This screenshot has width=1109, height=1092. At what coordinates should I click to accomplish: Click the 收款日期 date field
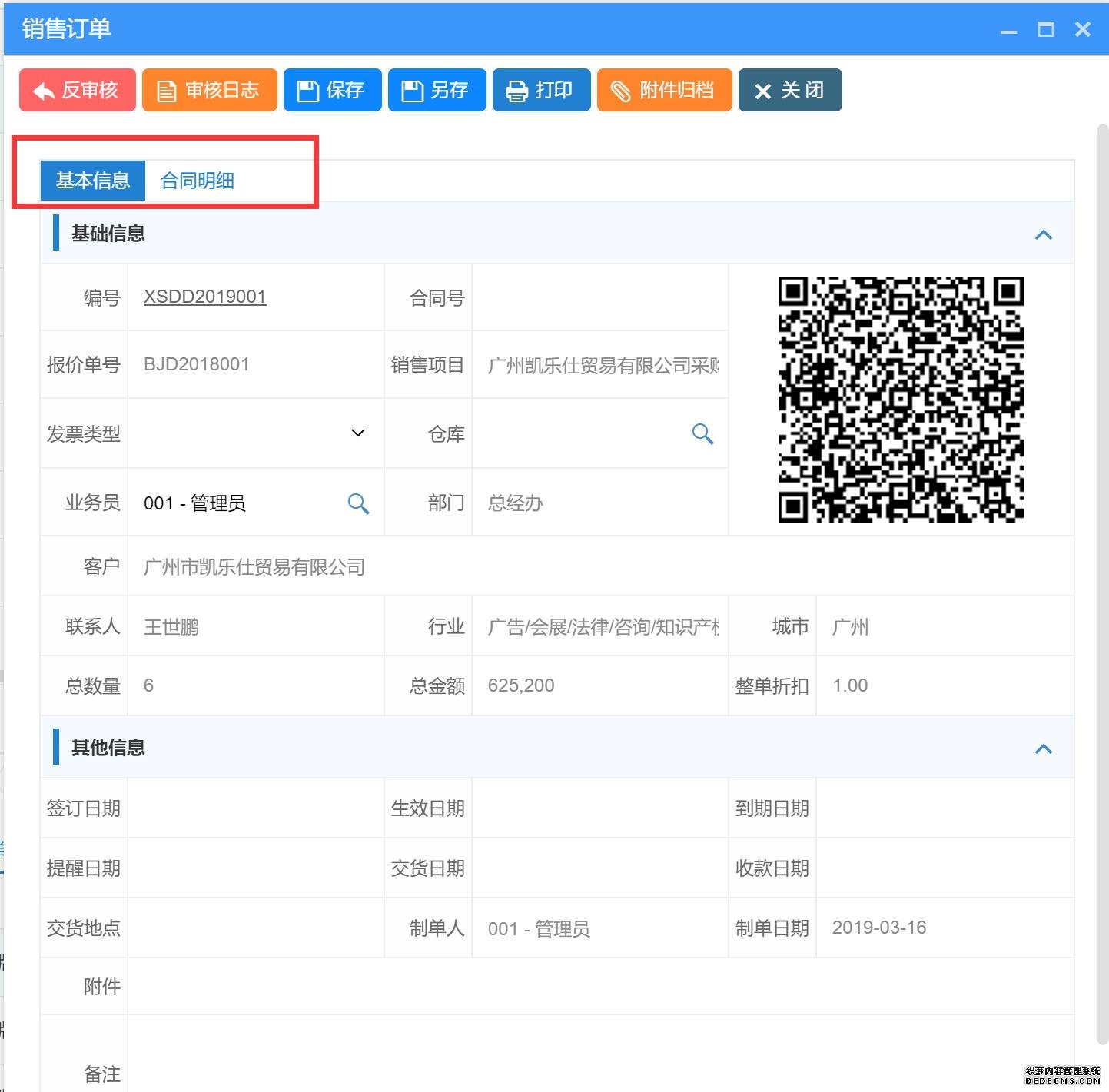point(945,868)
